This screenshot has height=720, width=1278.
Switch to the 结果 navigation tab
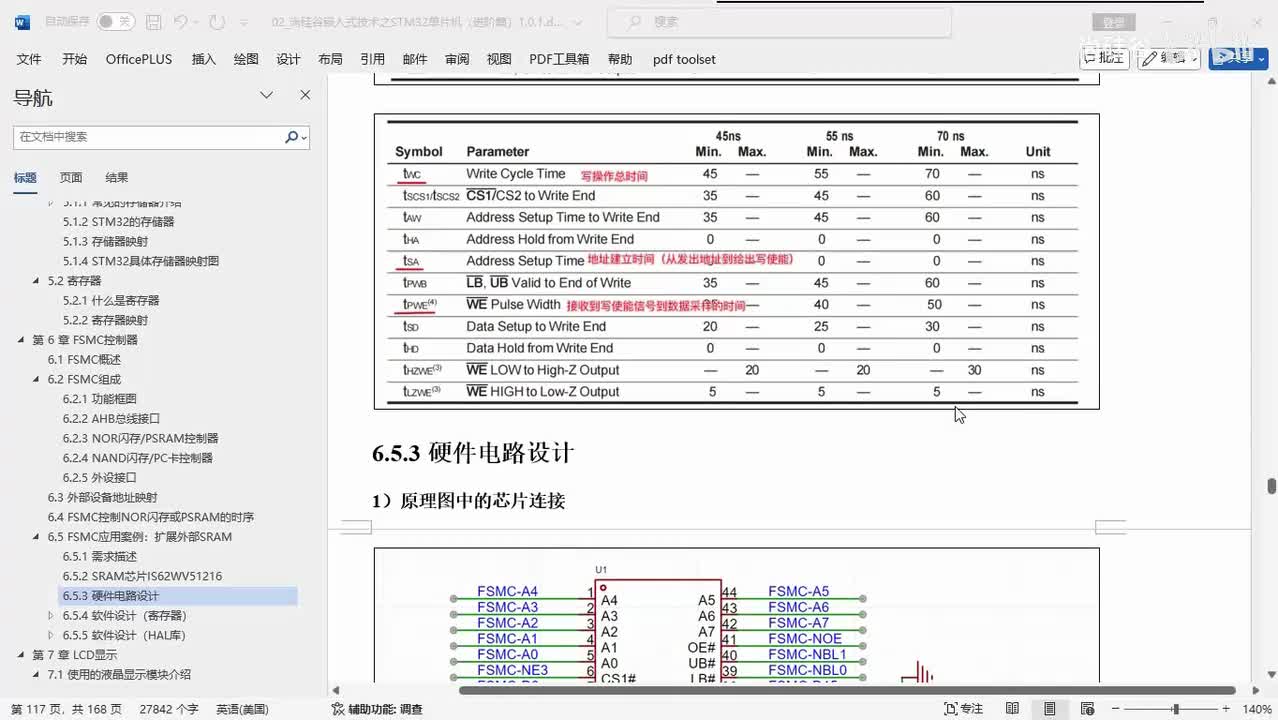[117, 177]
